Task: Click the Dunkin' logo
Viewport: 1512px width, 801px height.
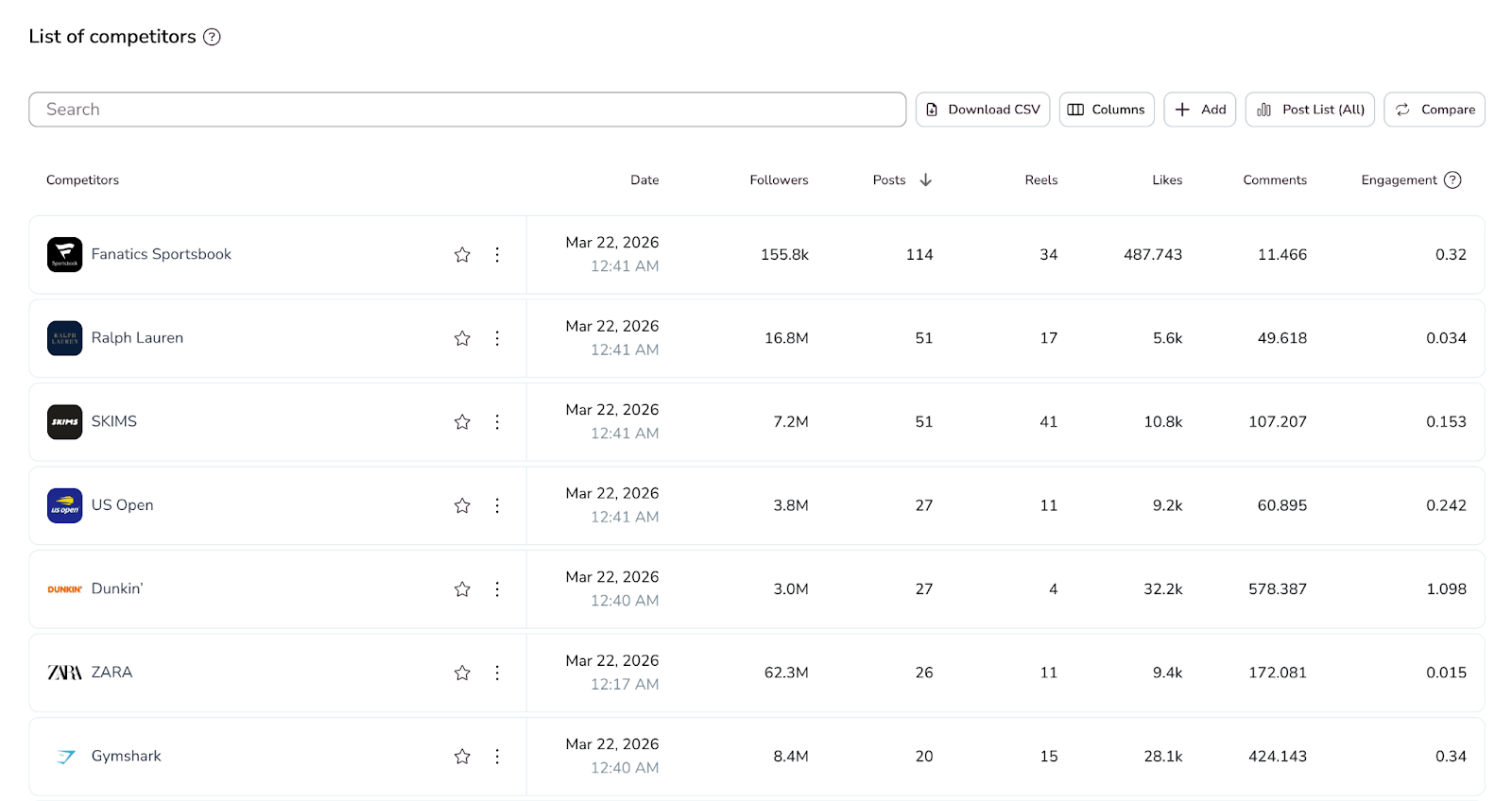Action: pos(65,589)
